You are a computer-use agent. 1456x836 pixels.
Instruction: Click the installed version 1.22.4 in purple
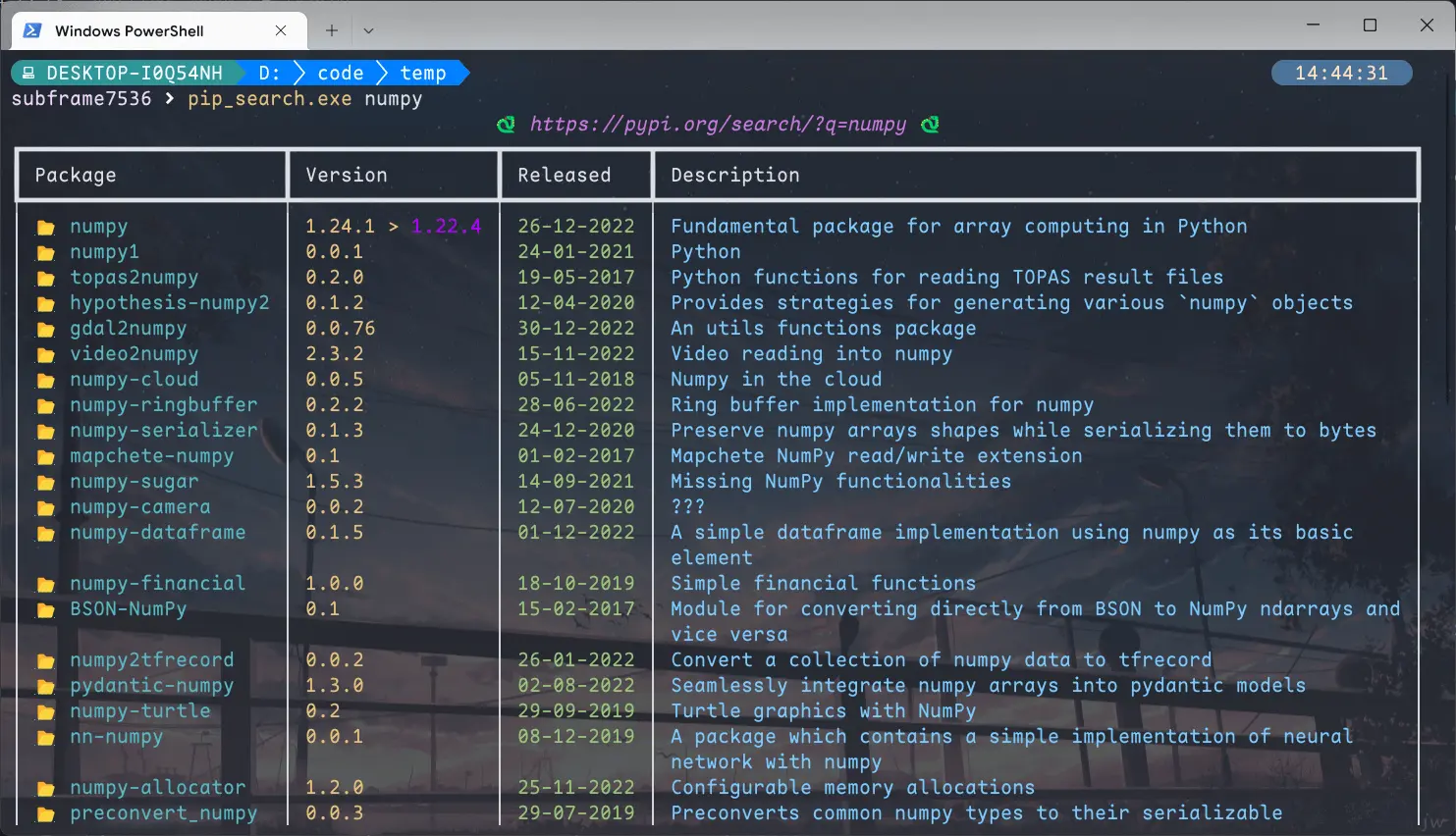pyautogui.click(x=447, y=227)
